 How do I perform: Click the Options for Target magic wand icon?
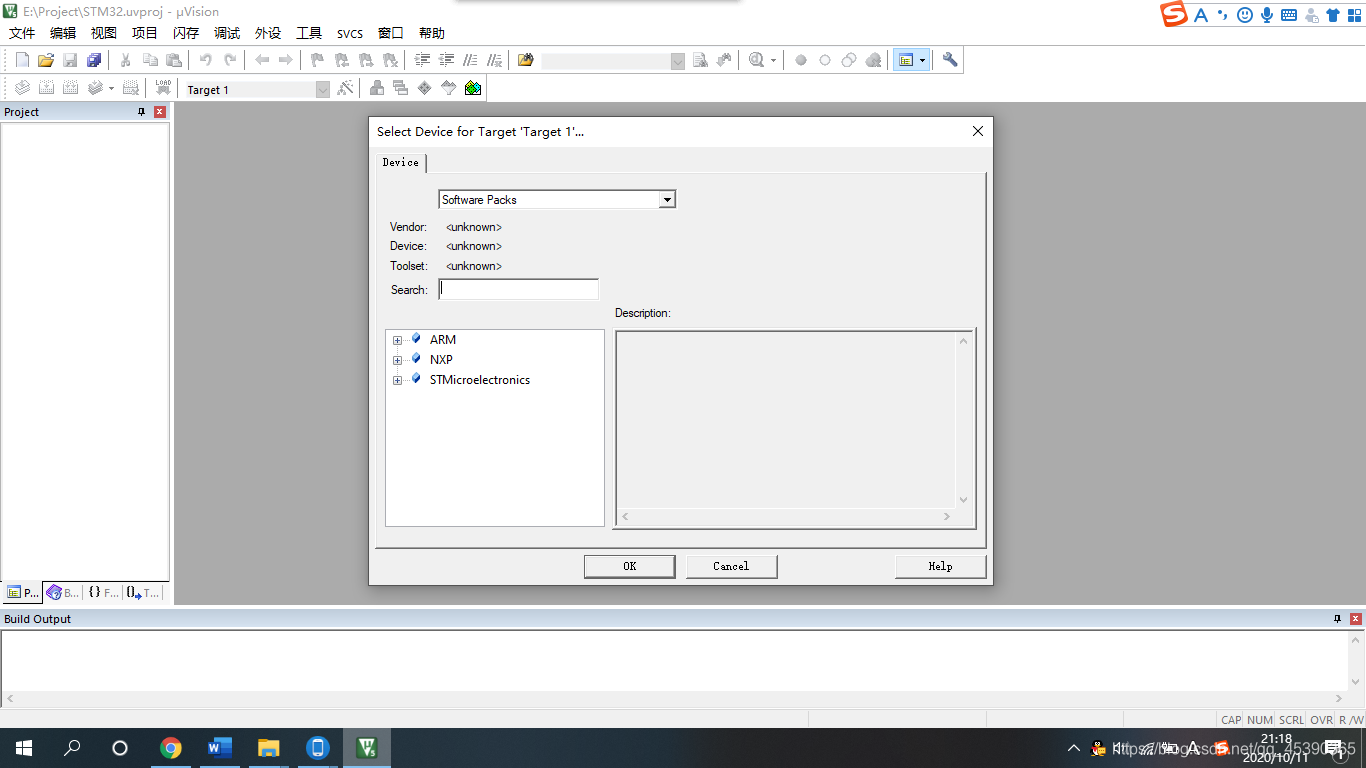click(x=346, y=88)
